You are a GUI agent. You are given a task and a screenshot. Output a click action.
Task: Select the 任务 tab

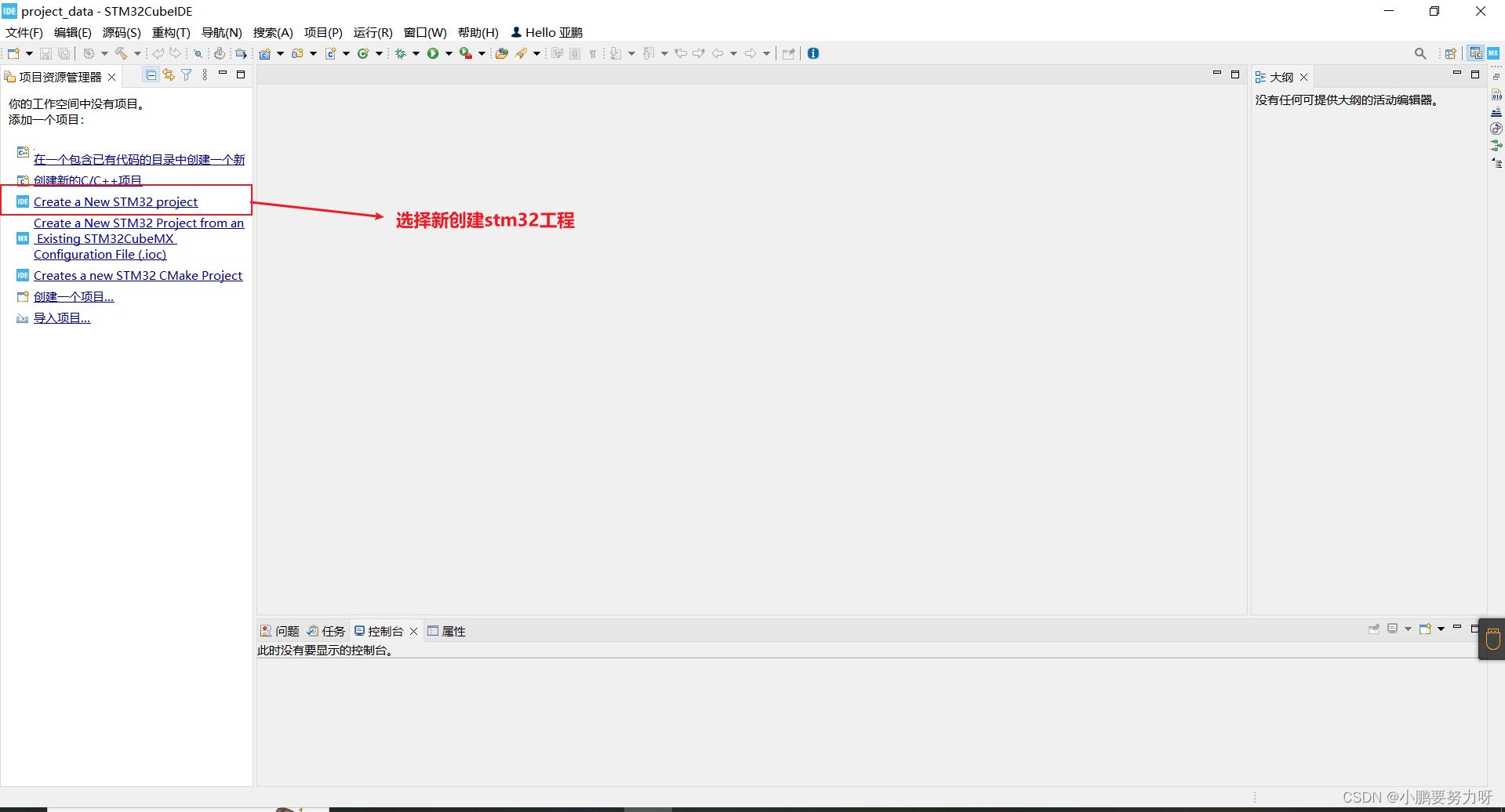click(326, 631)
